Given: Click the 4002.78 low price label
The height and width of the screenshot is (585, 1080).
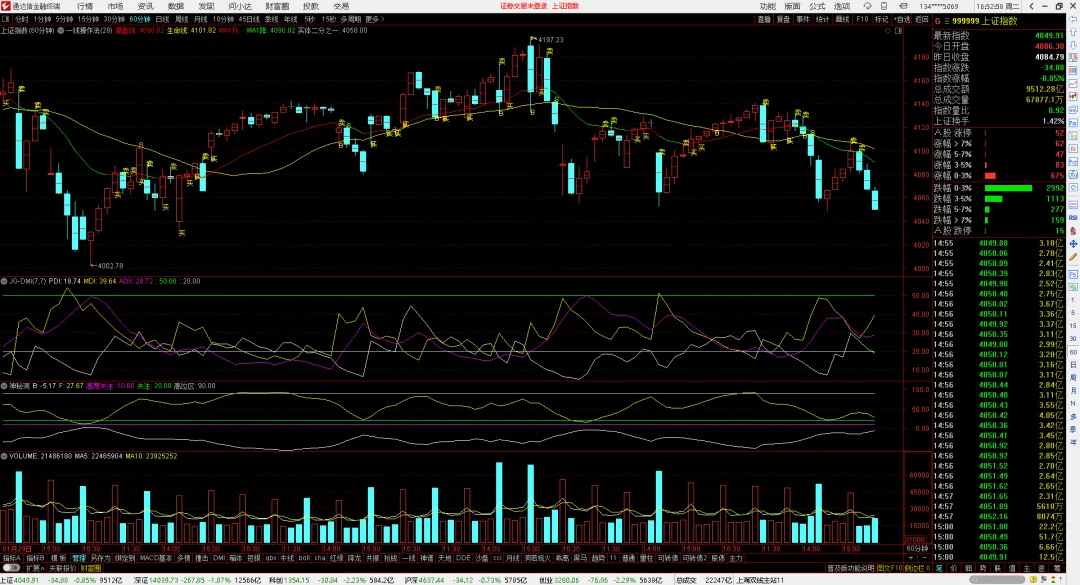Looking at the screenshot, I should pyautogui.click(x=110, y=265).
